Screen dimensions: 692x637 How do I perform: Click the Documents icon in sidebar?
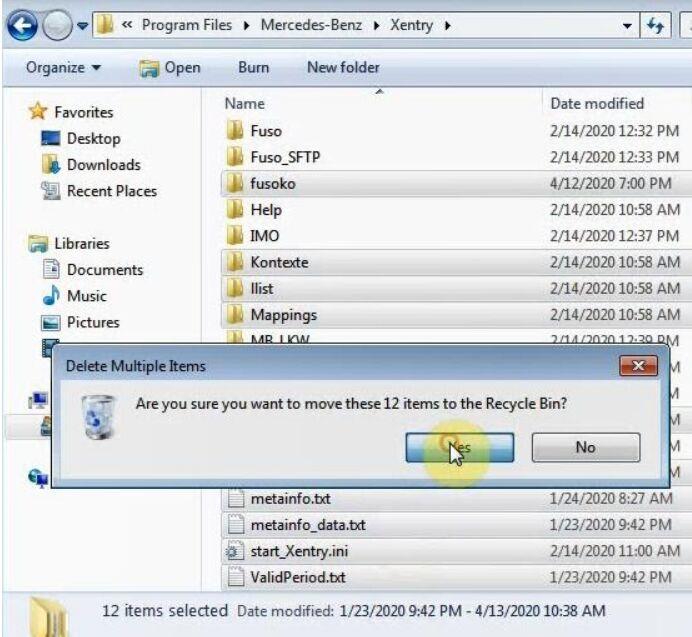pyautogui.click(x=51, y=269)
